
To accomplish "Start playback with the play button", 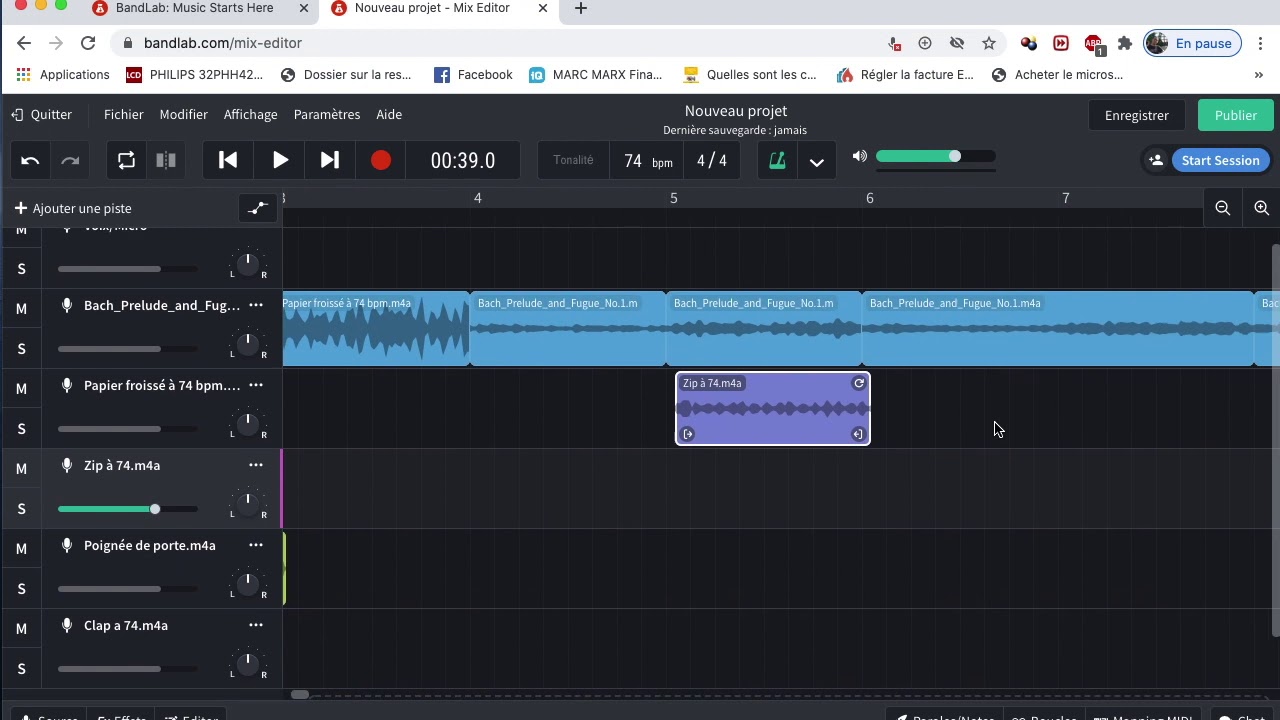I will click(x=280, y=160).
